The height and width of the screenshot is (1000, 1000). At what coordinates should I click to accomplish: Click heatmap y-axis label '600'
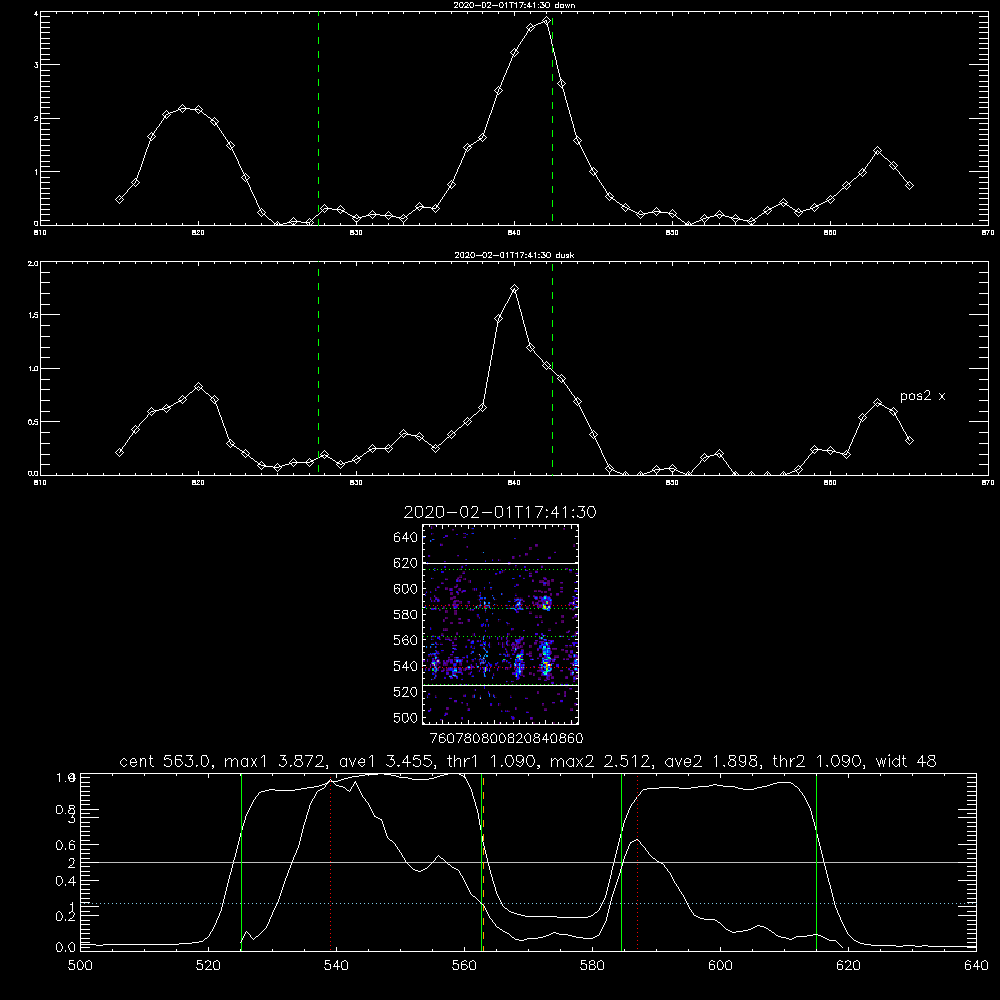coord(405,589)
